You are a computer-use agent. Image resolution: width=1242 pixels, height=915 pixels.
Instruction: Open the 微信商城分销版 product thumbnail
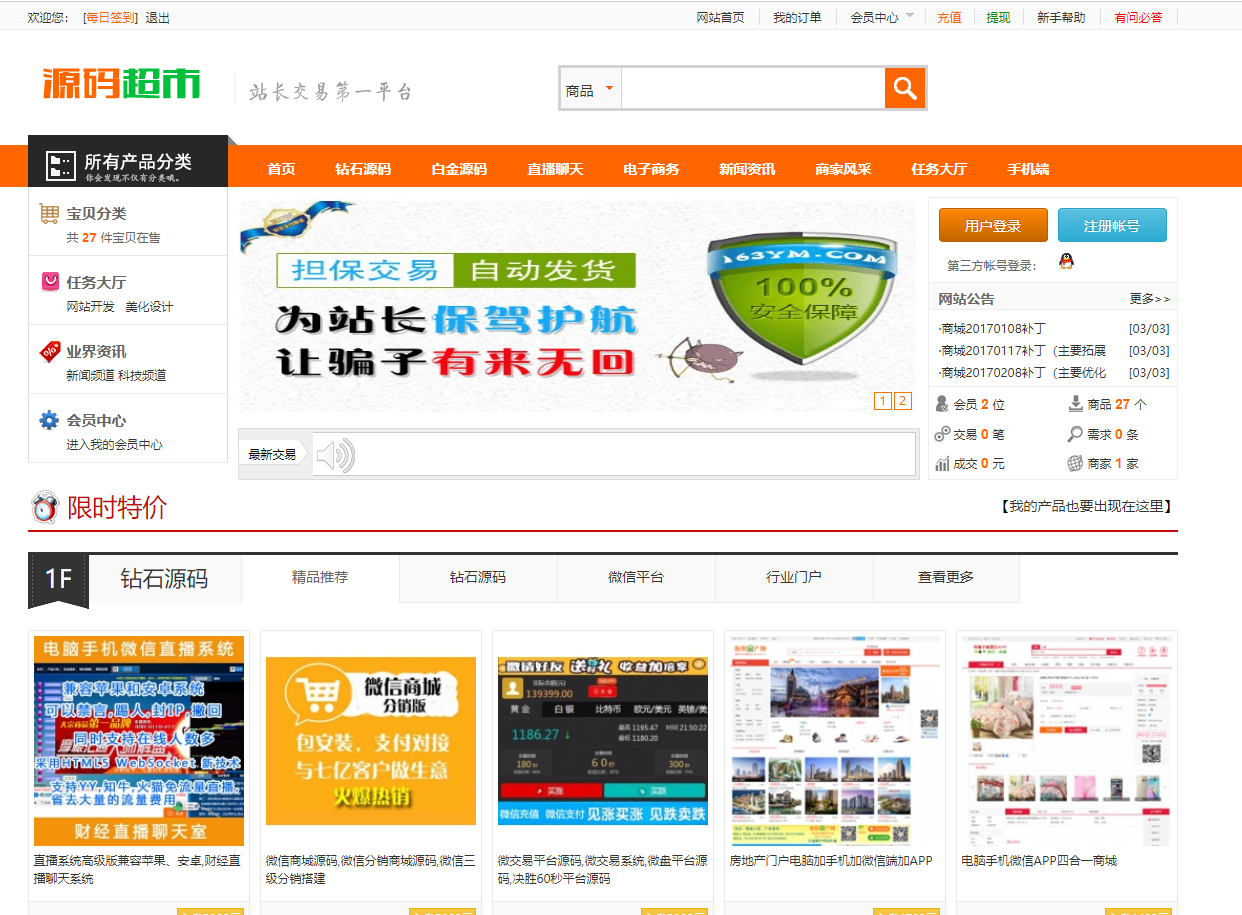coord(371,741)
